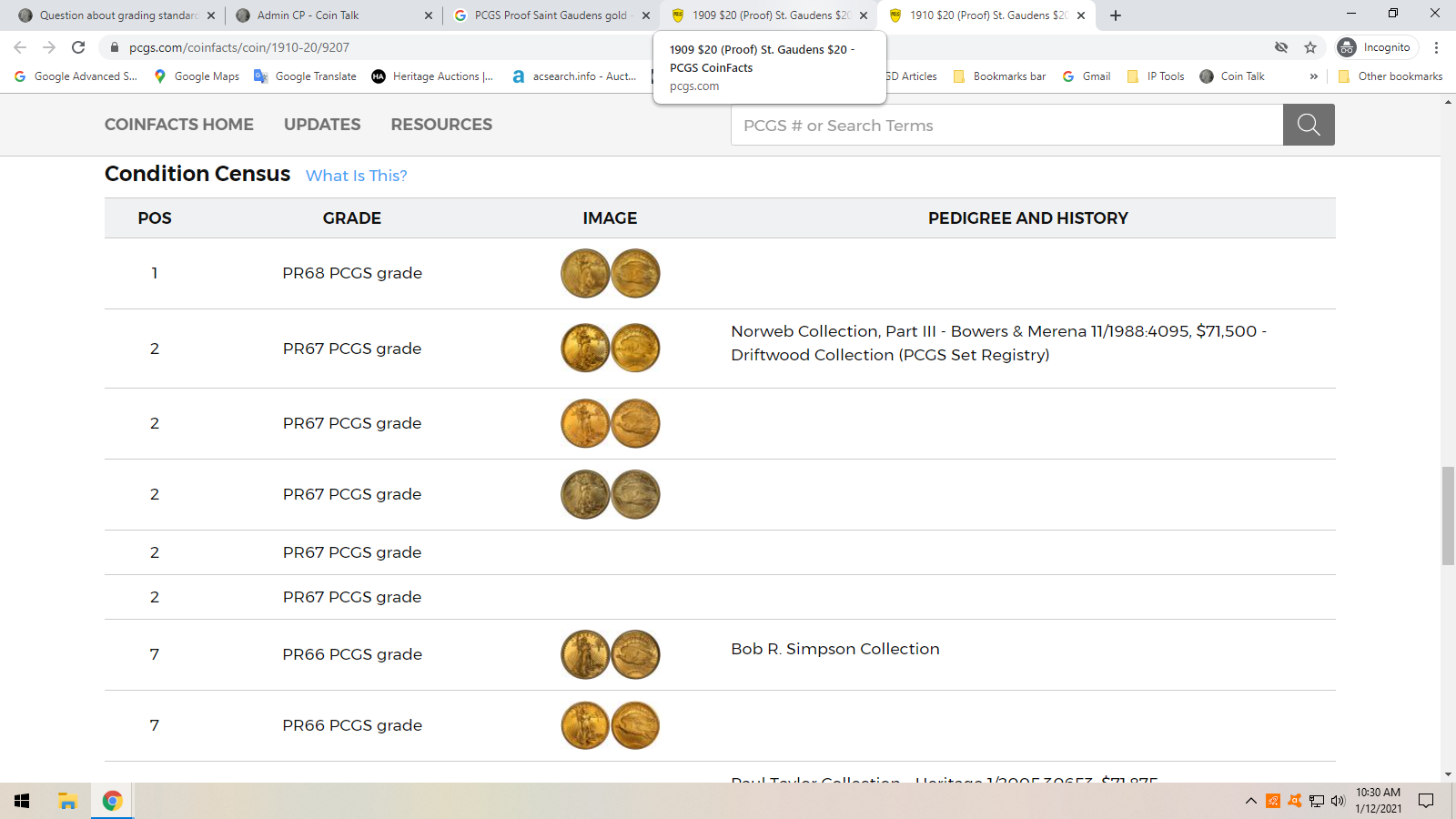The height and width of the screenshot is (819, 1456).
Task: Click the PR68 PCGS grade text
Action: point(352,273)
